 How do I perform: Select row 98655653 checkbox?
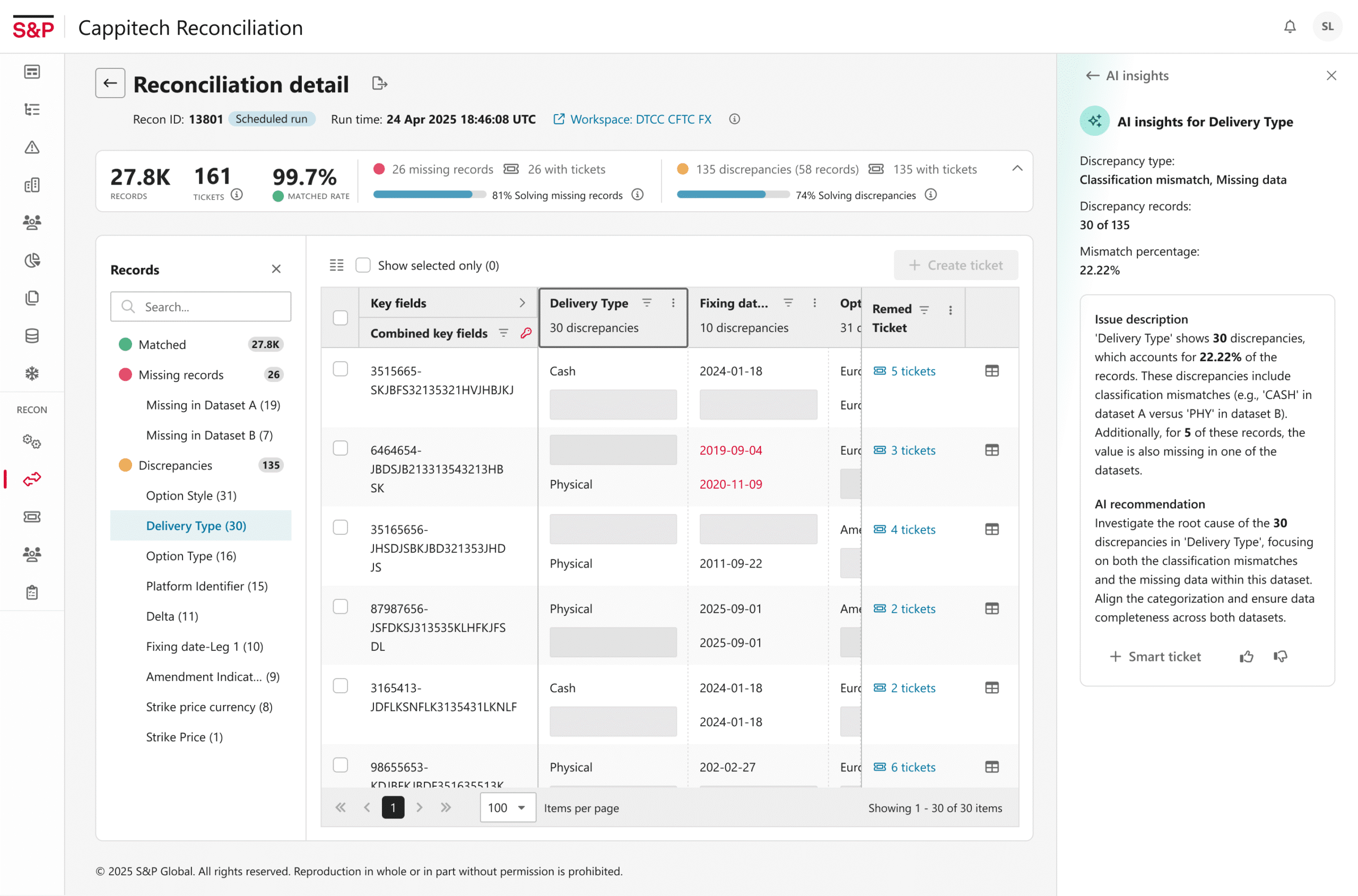[341, 765]
